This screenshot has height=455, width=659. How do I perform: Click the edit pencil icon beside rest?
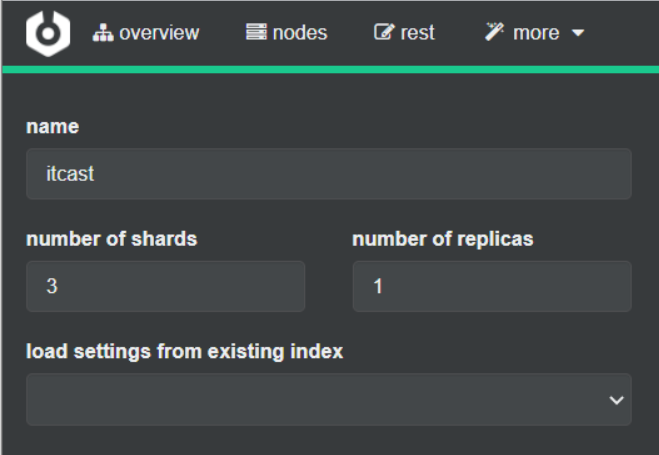click(x=383, y=33)
